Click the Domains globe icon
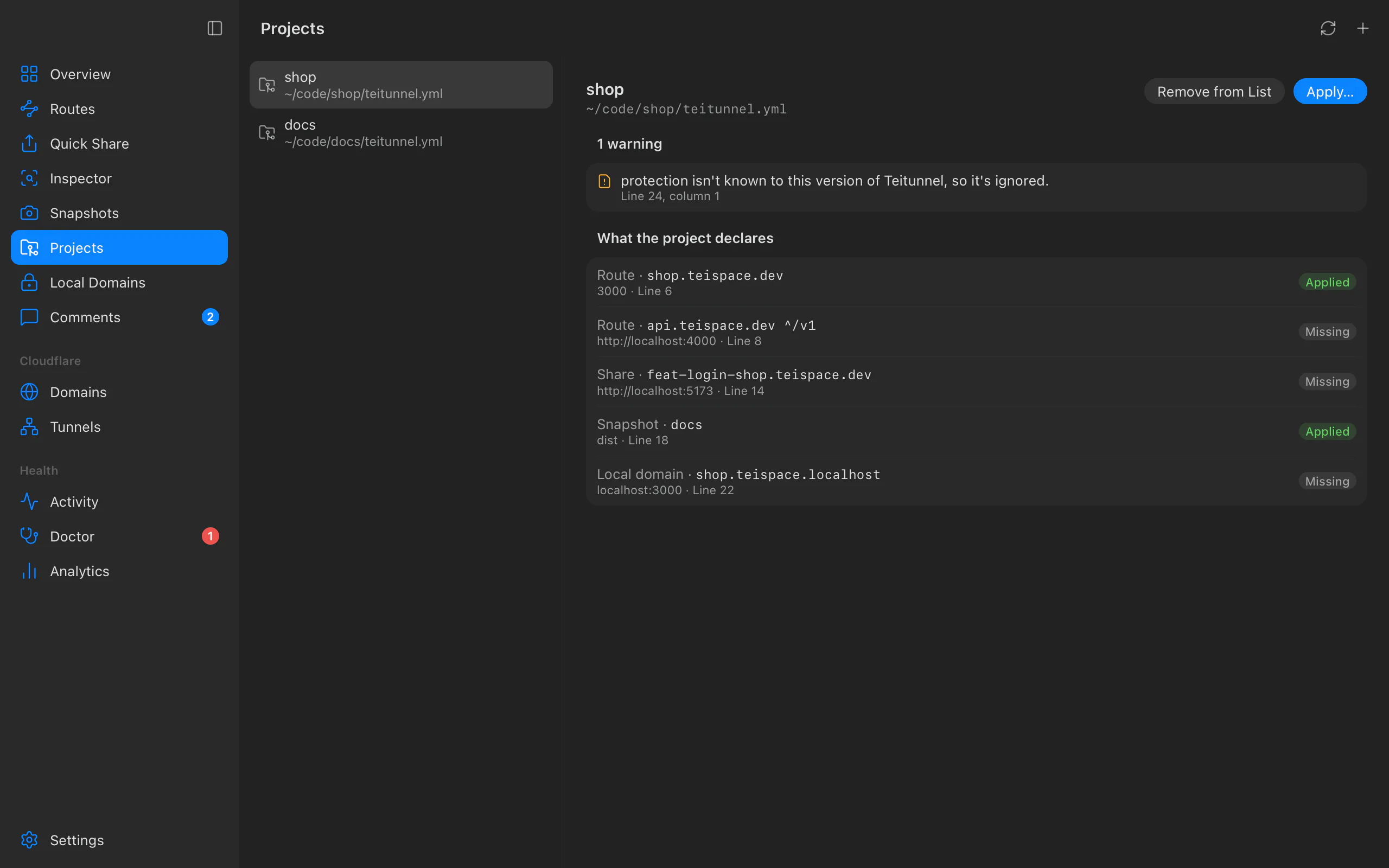This screenshot has height=868, width=1389. (x=29, y=392)
